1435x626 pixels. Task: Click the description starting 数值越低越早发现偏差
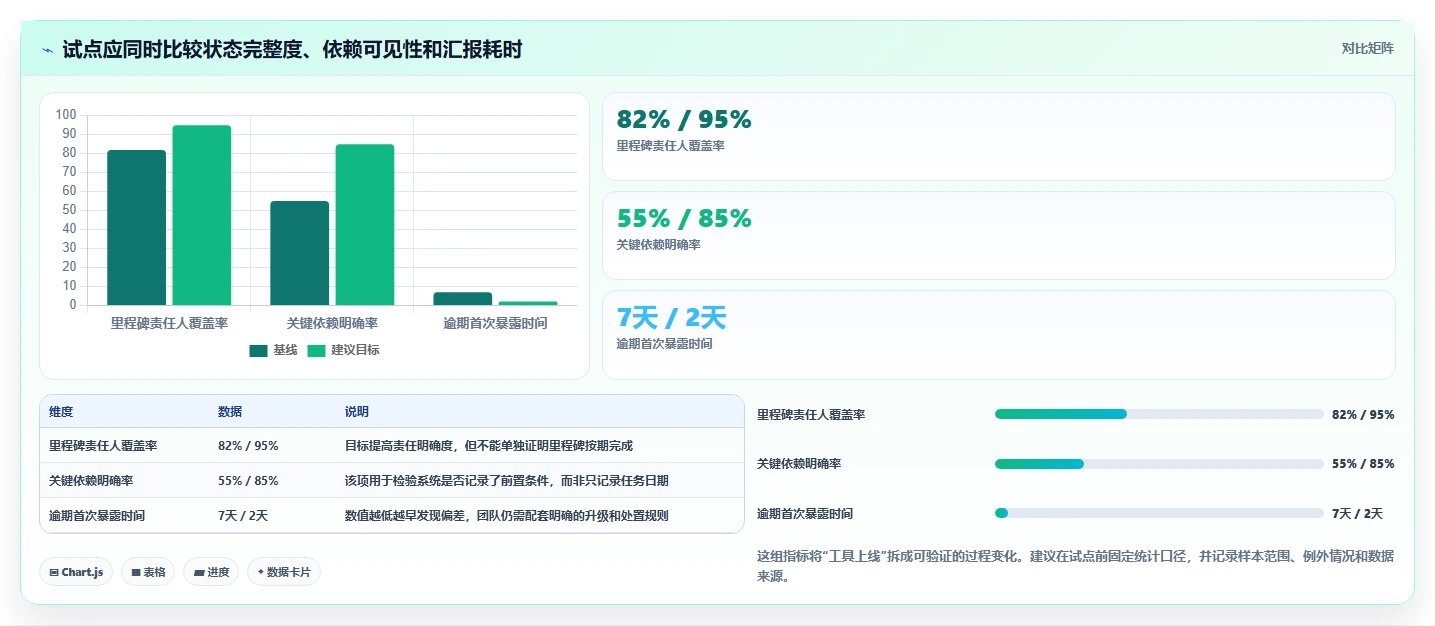pyautogui.click(x=507, y=516)
